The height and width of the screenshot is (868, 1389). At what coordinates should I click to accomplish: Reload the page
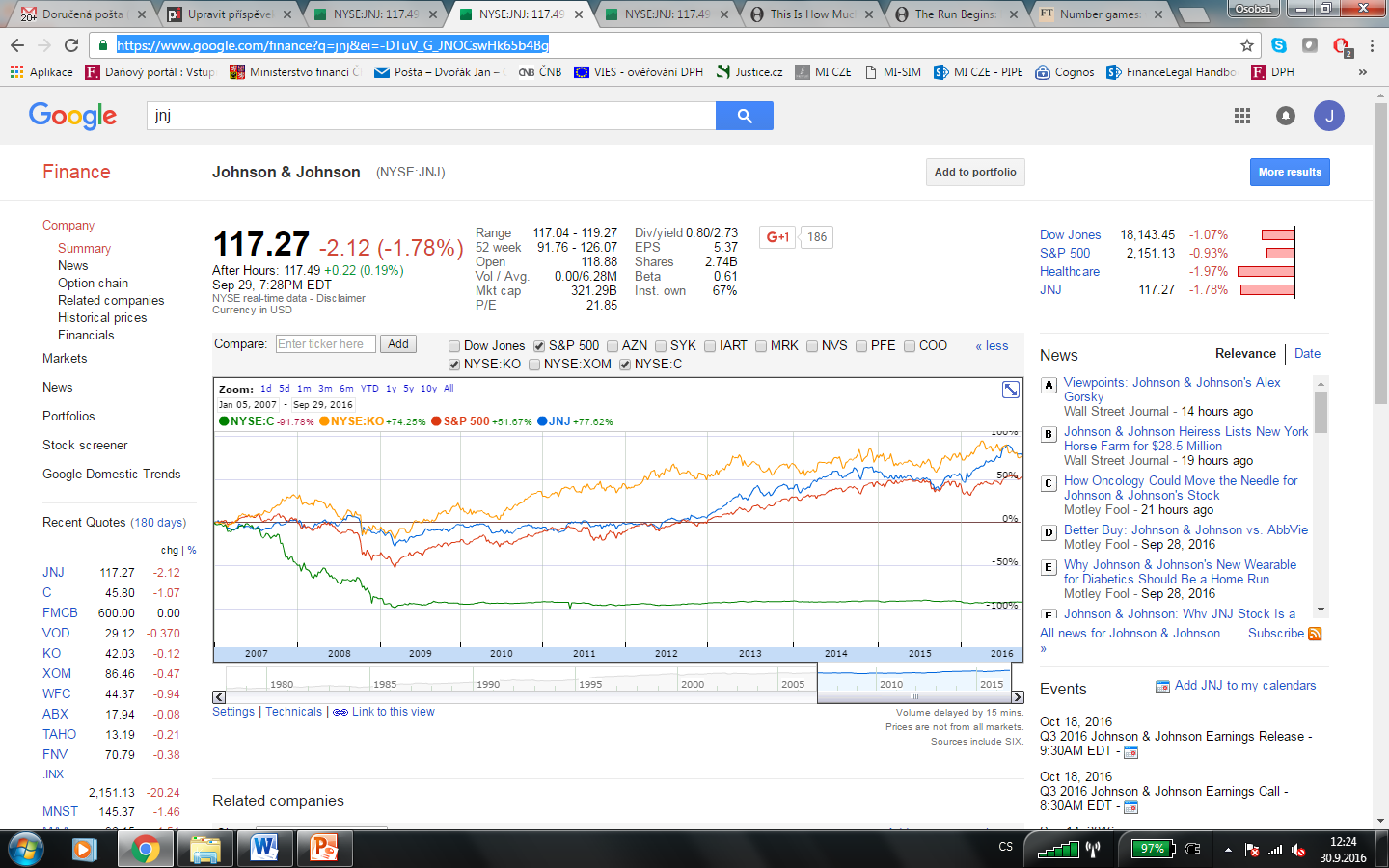pos(71,45)
